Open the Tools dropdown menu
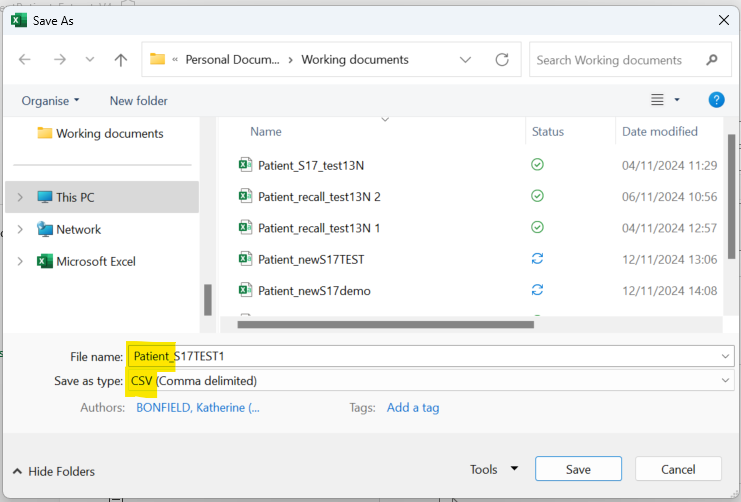Image resolution: width=741 pixels, height=502 pixels. (x=494, y=469)
